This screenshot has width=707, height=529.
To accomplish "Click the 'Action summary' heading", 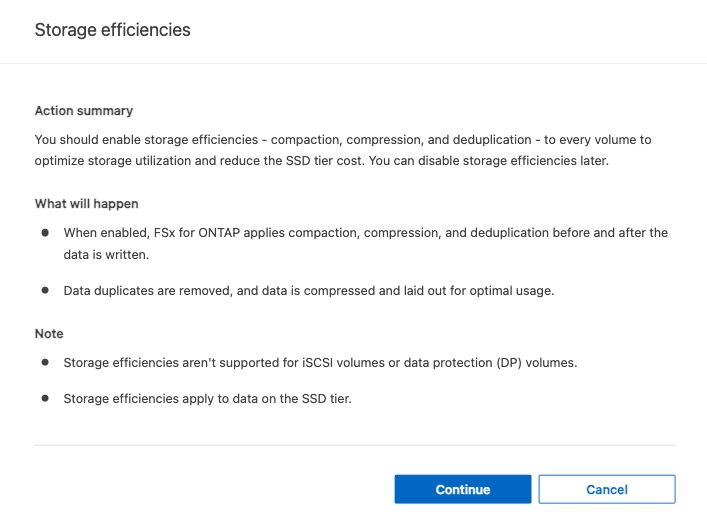I will [x=84, y=110].
